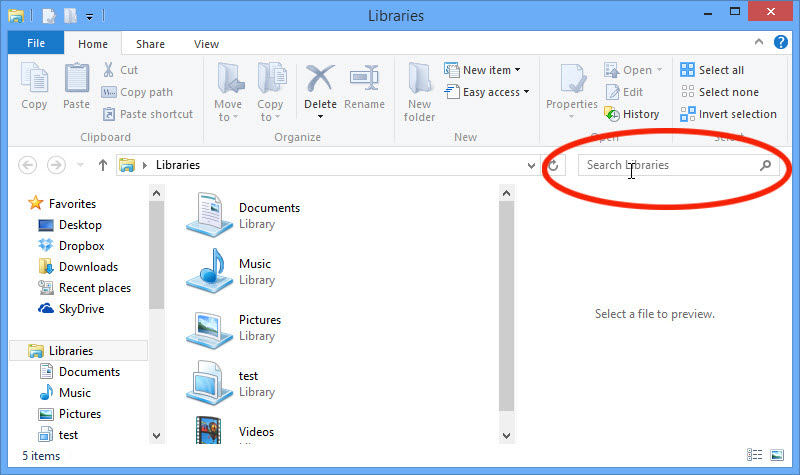Expand the Easy access dropdown

click(x=526, y=92)
